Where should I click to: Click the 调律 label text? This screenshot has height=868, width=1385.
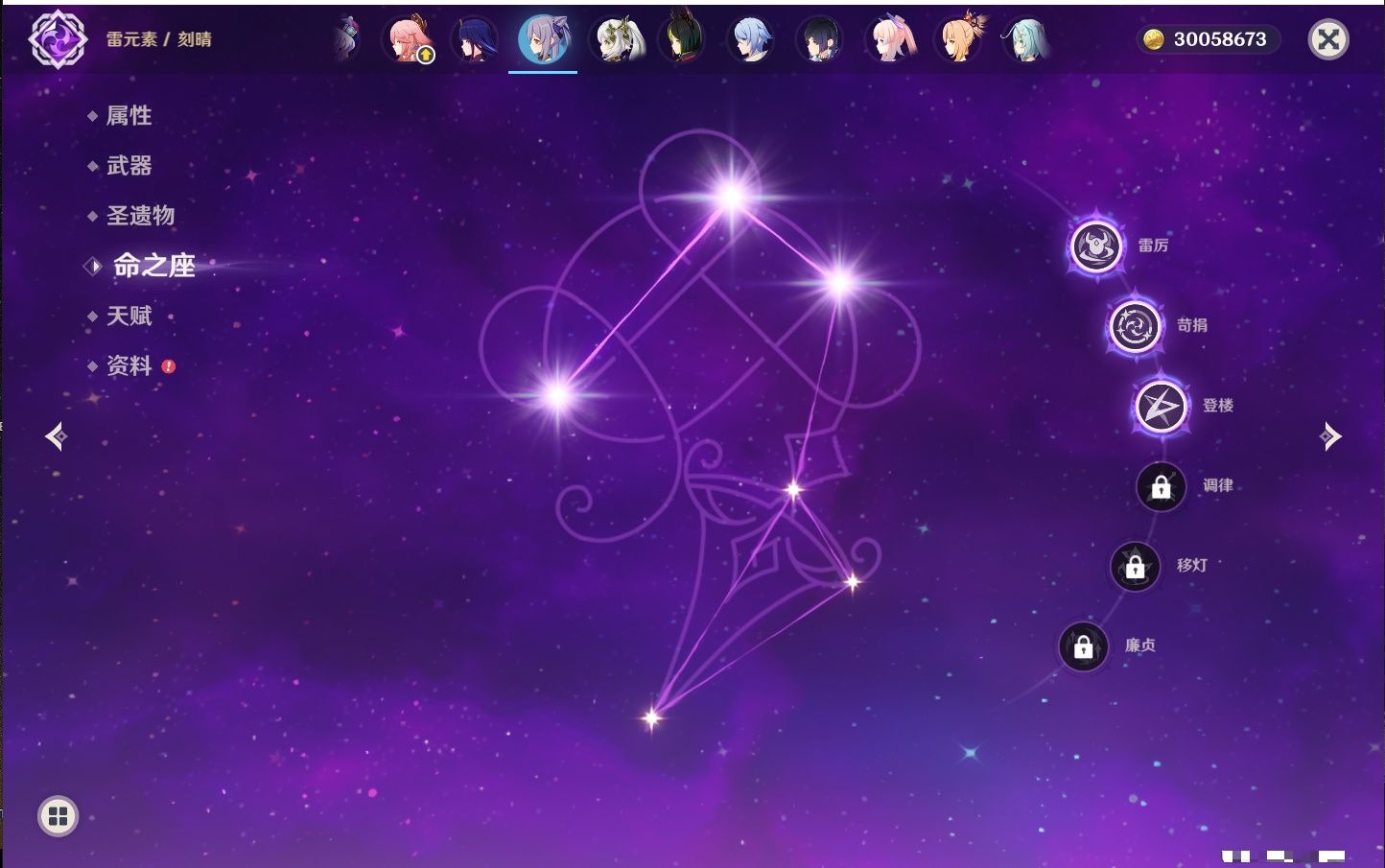pos(1218,485)
